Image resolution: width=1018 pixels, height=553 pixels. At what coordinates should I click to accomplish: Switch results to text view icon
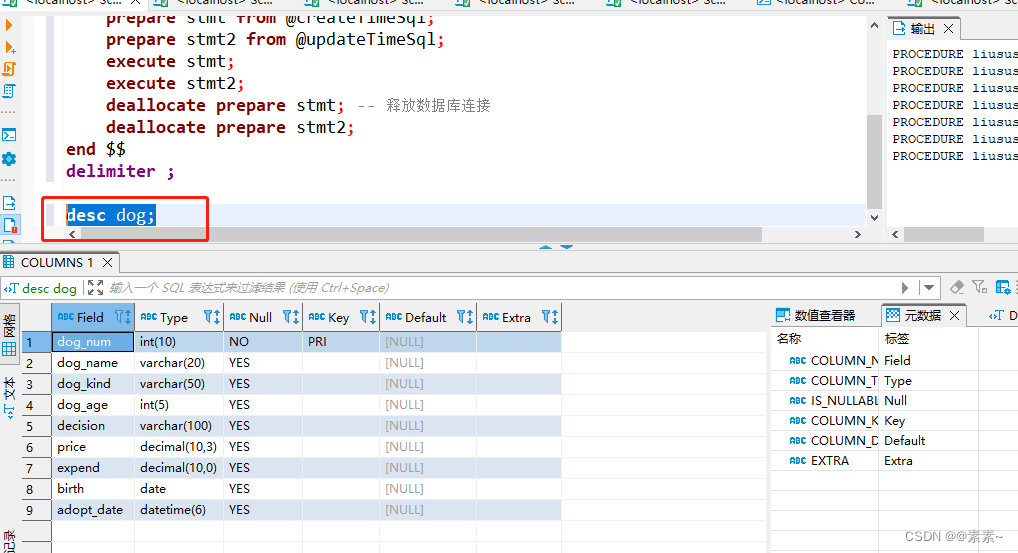pos(9,412)
